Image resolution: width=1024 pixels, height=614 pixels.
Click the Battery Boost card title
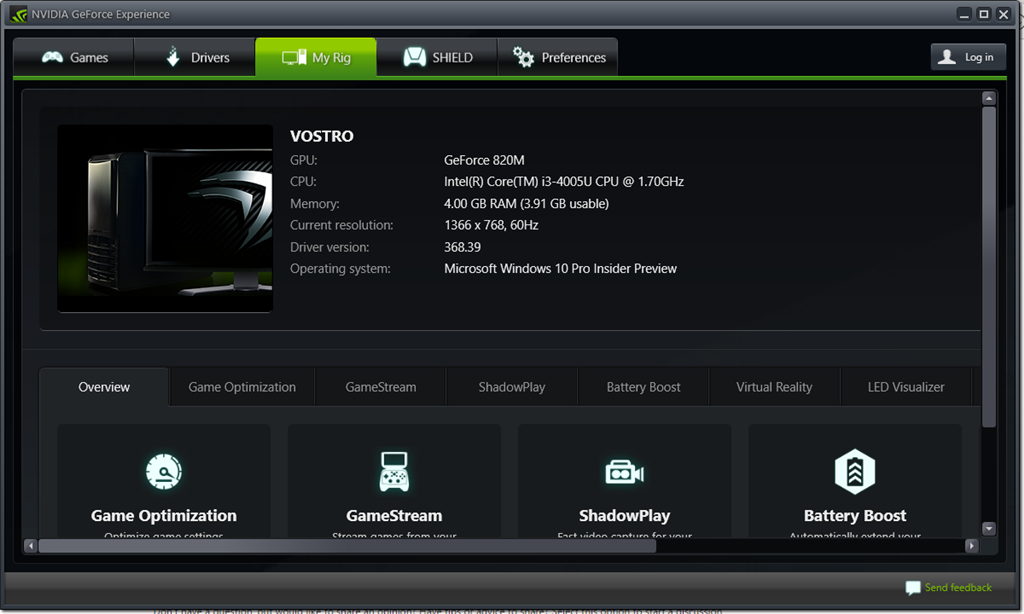pyautogui.click(x=855, y=515)
